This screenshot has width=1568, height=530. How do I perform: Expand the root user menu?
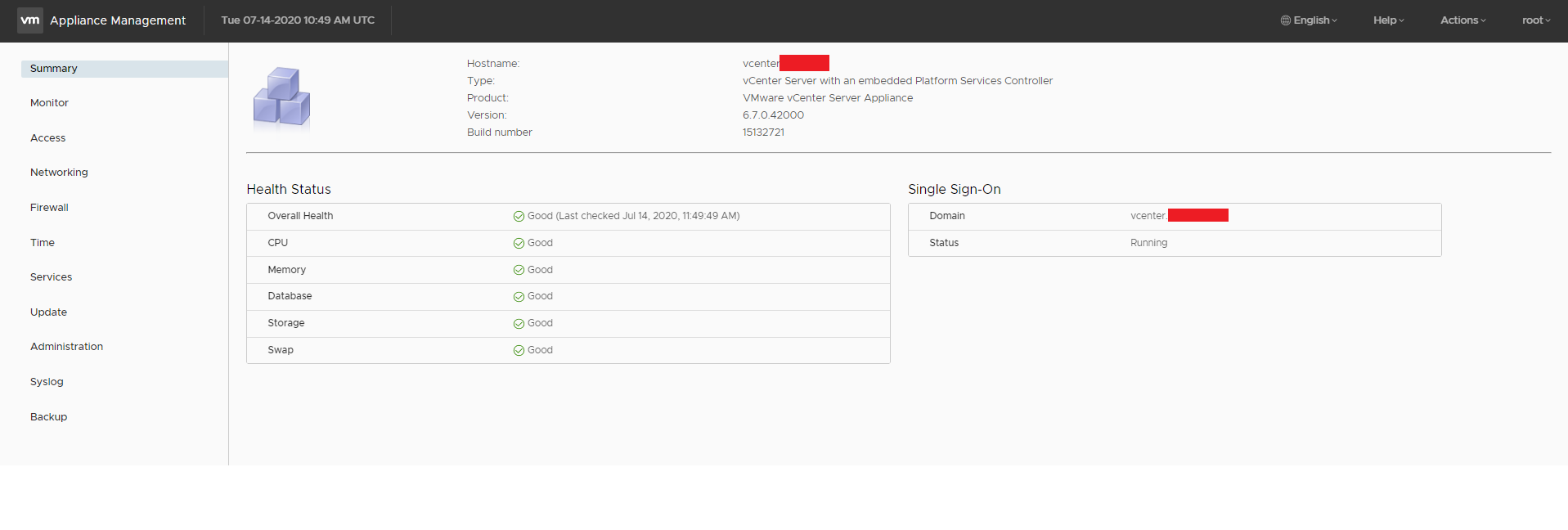click(x=1536, y=20)
